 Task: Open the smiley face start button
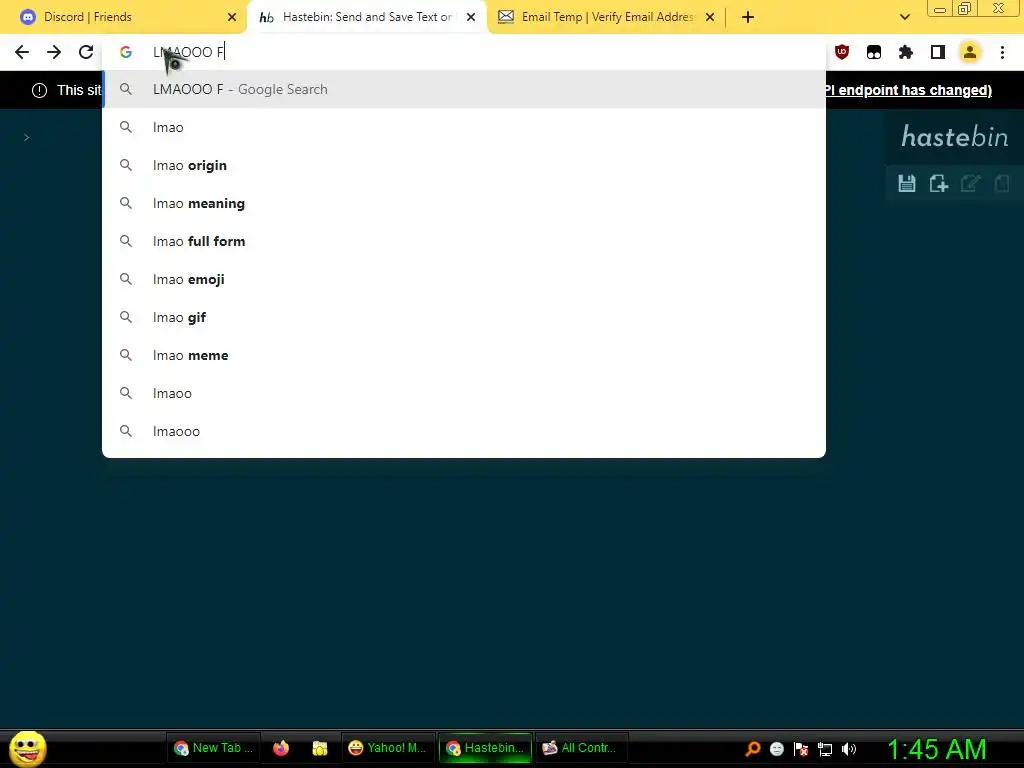click(x=27, y=748)
